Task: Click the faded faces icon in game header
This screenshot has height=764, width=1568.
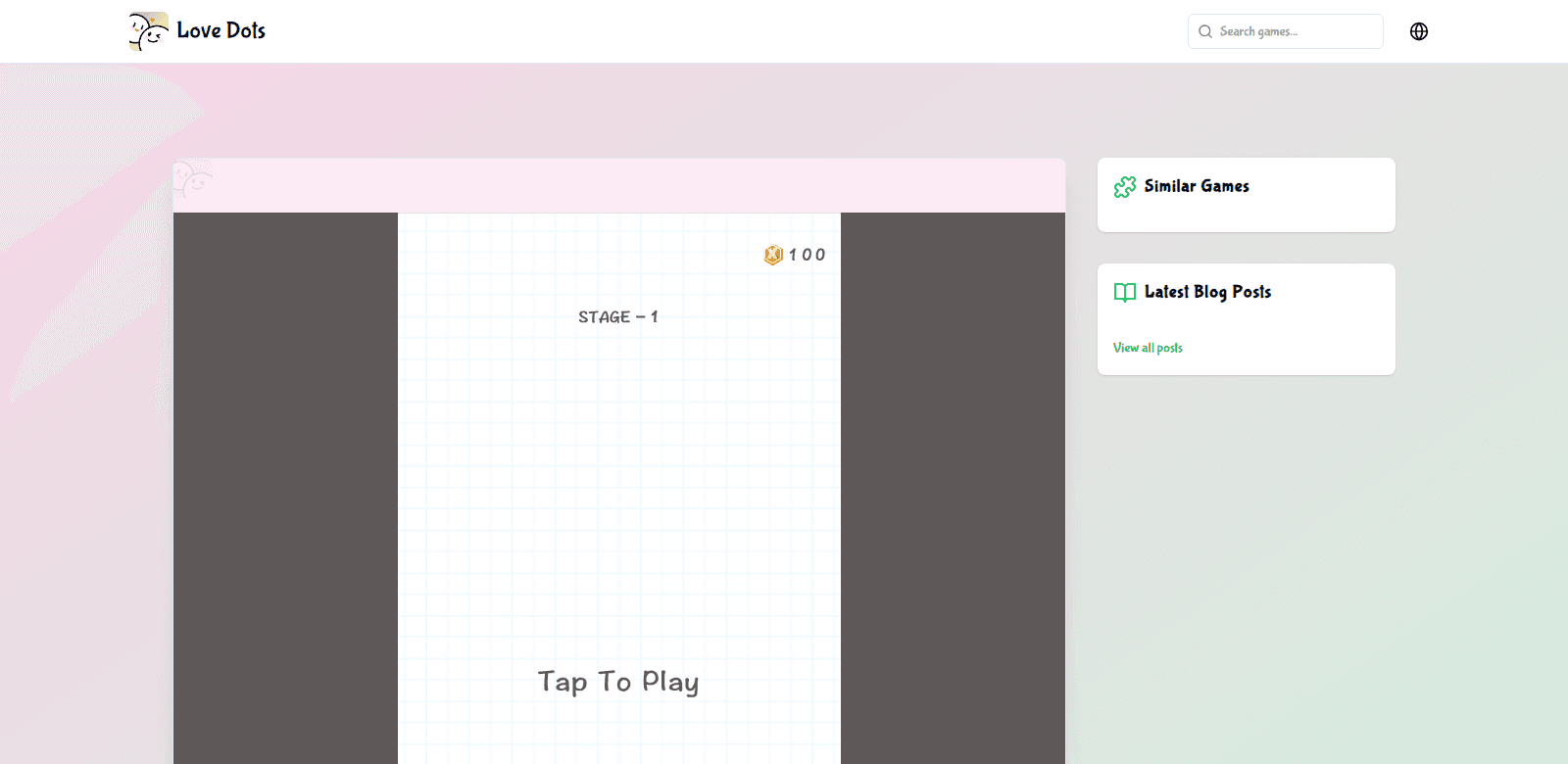Action: [193, 179]
